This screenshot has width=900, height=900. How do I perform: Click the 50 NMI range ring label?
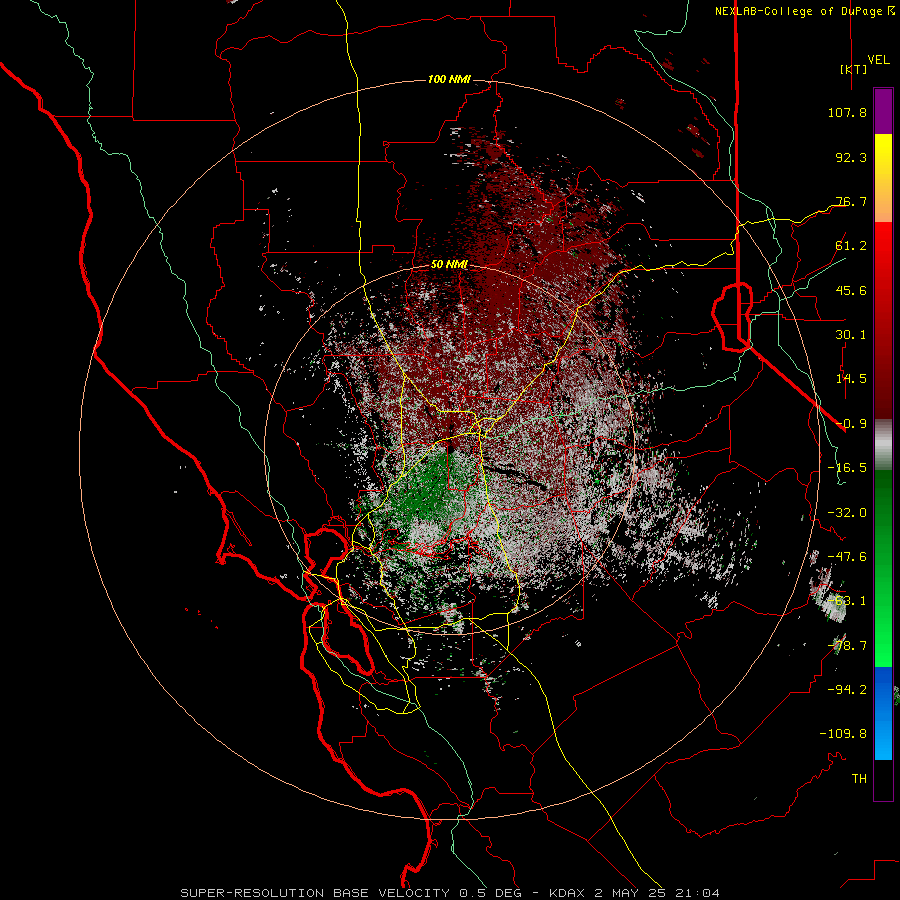click(449, 265)
